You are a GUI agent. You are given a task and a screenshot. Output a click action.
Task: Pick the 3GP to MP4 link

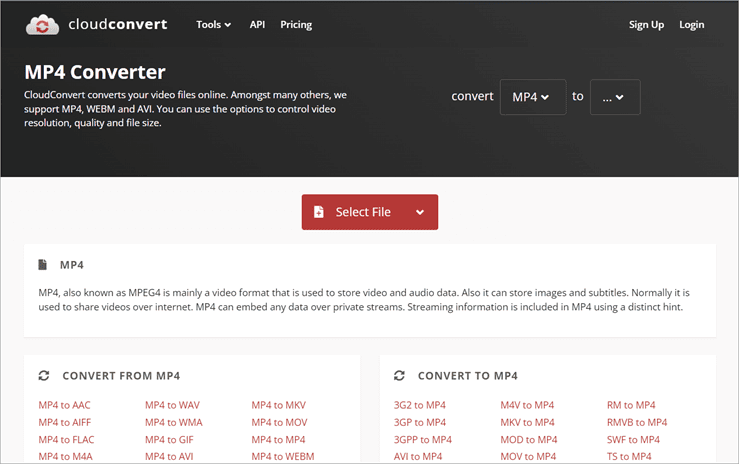click(420, 422)
